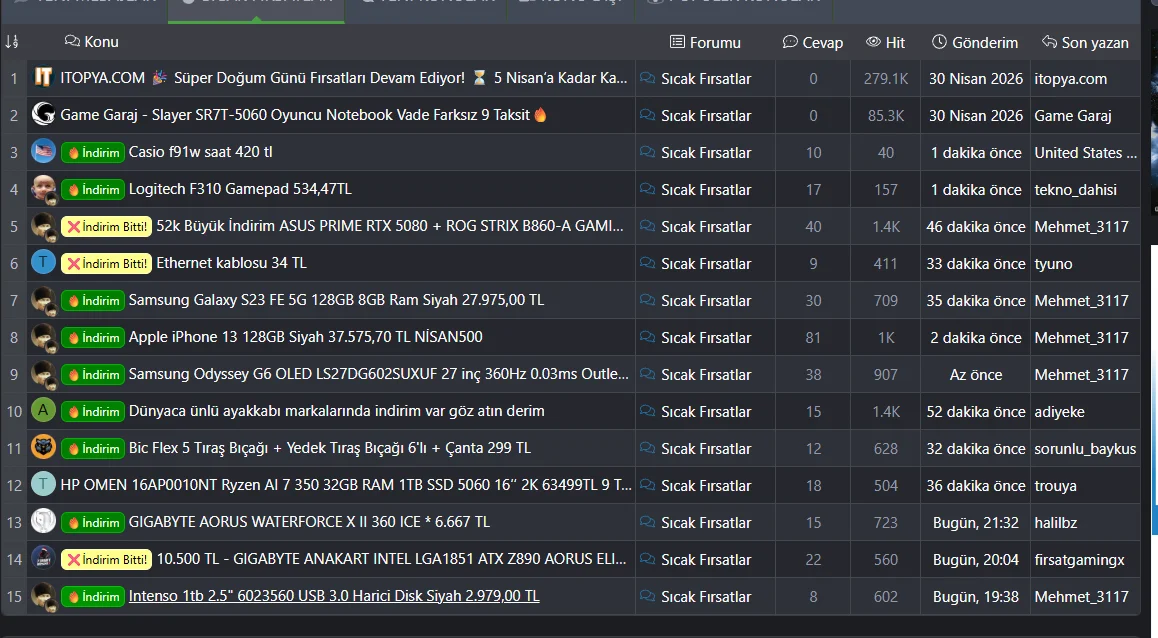Click 'Az önce' in Samsung Odyssey row

976,374
